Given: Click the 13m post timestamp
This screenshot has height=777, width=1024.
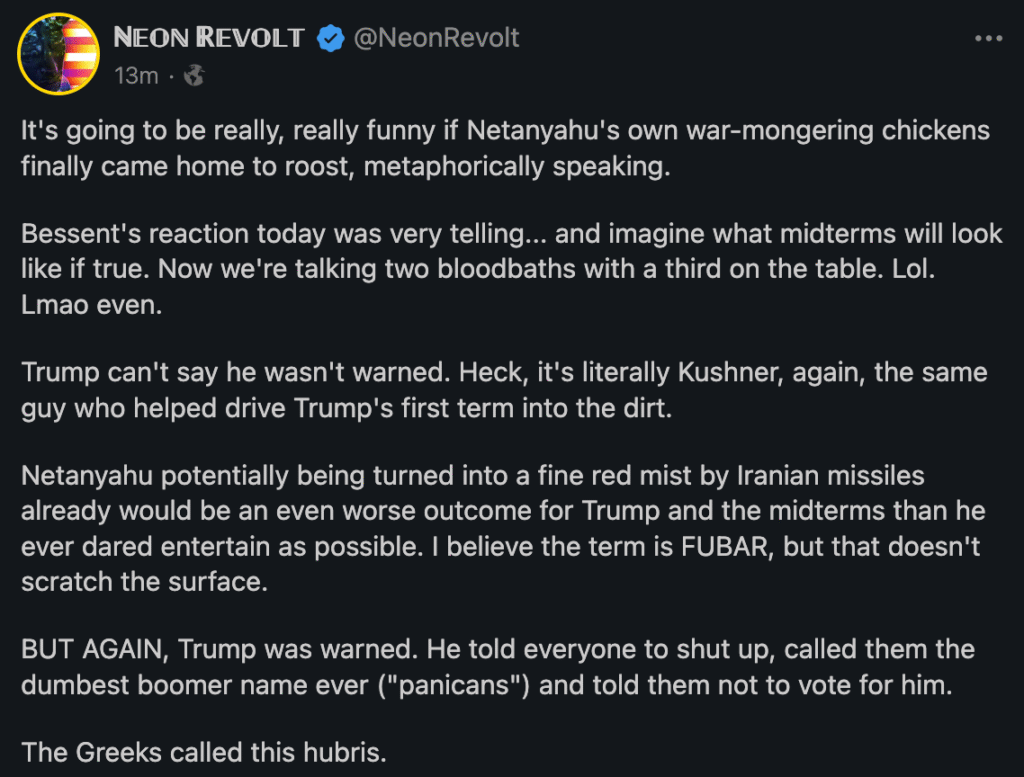Looking at the screenshot, I should (135, 76).
